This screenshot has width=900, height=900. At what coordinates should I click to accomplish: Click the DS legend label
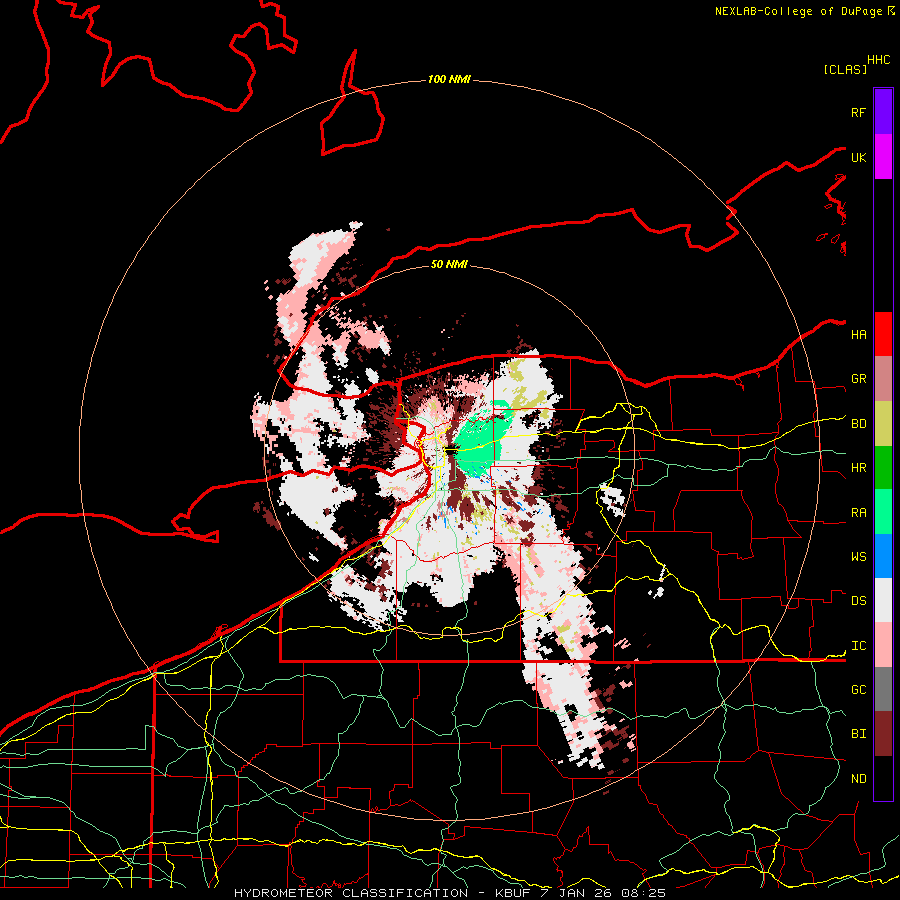(858, 601)
